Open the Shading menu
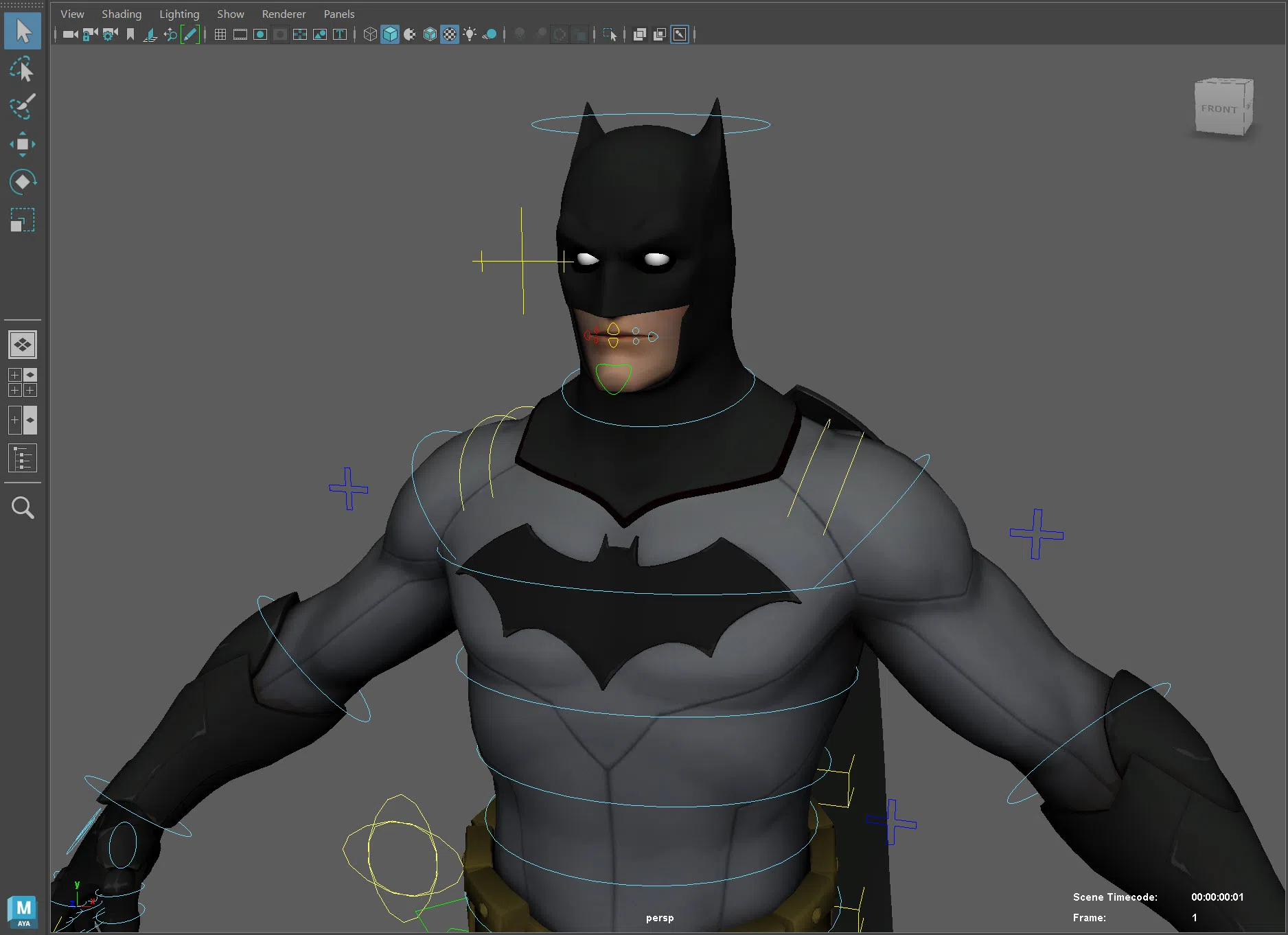Viewport: 1288px width, 935px height. 122,14
